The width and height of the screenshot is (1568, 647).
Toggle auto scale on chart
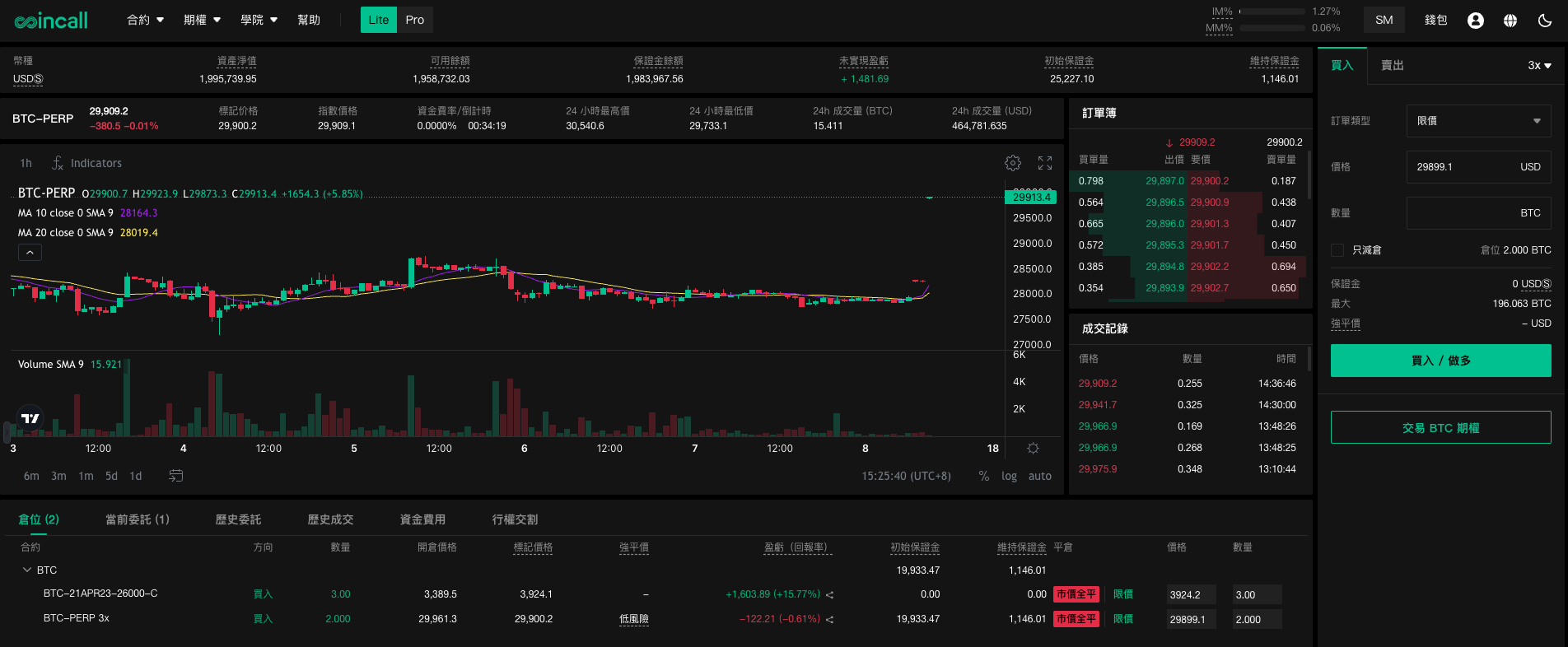click(x=1040, y=476)
